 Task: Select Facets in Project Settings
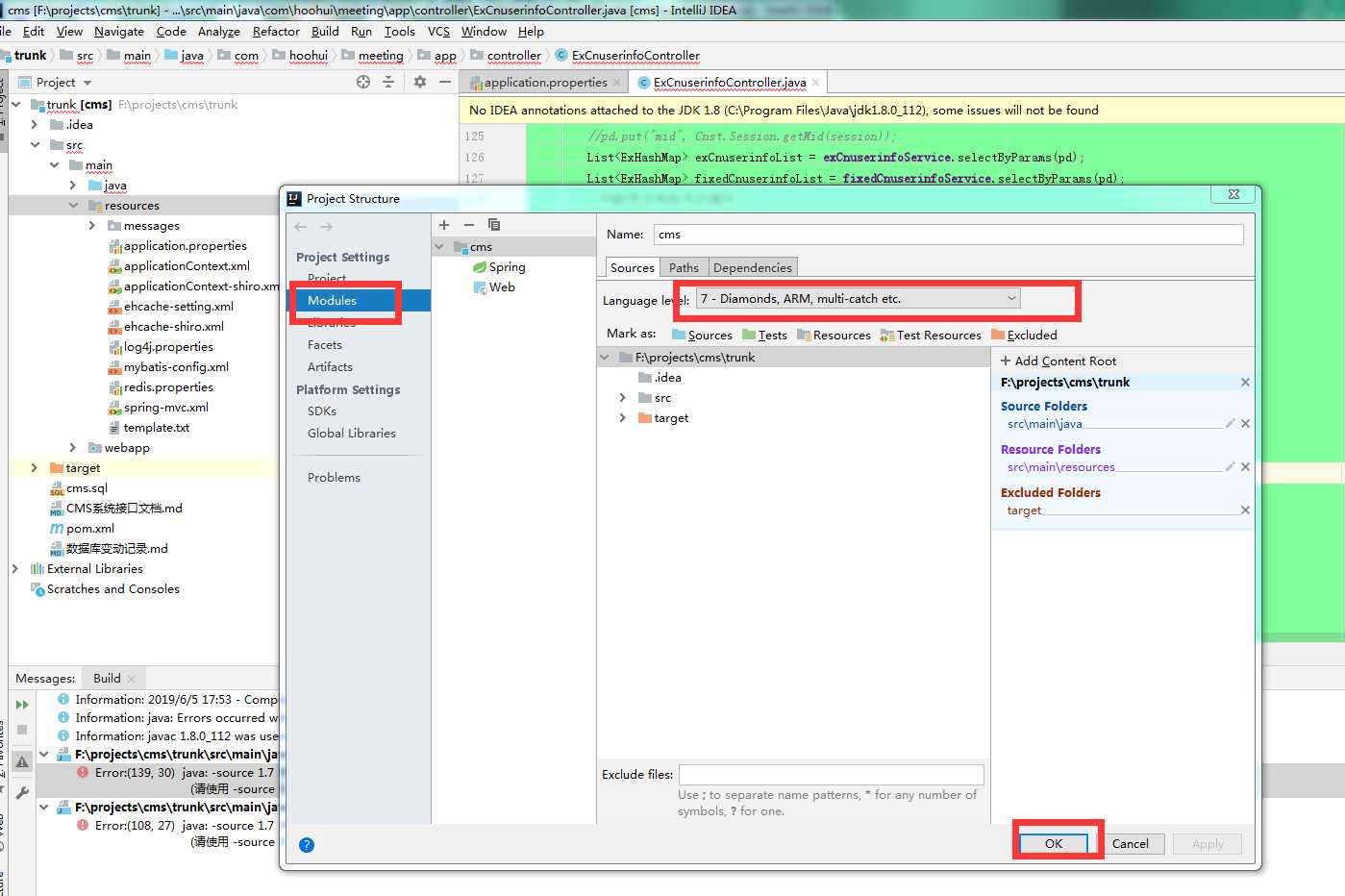coord(325,345)
